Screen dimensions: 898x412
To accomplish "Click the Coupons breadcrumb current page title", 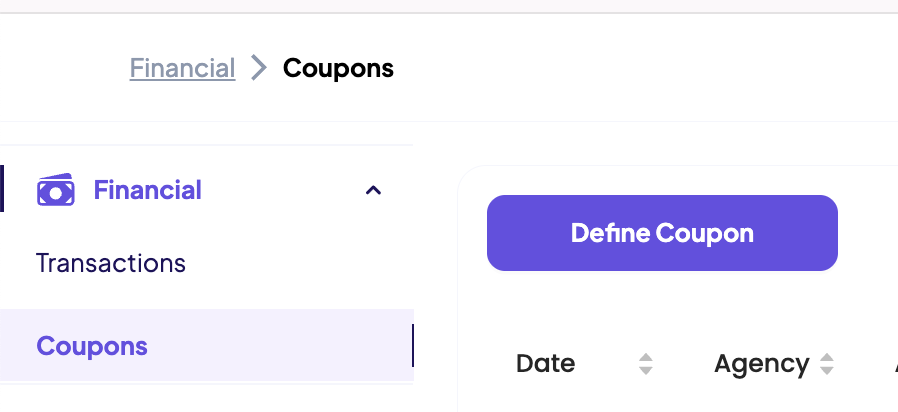I will [338, 68].
